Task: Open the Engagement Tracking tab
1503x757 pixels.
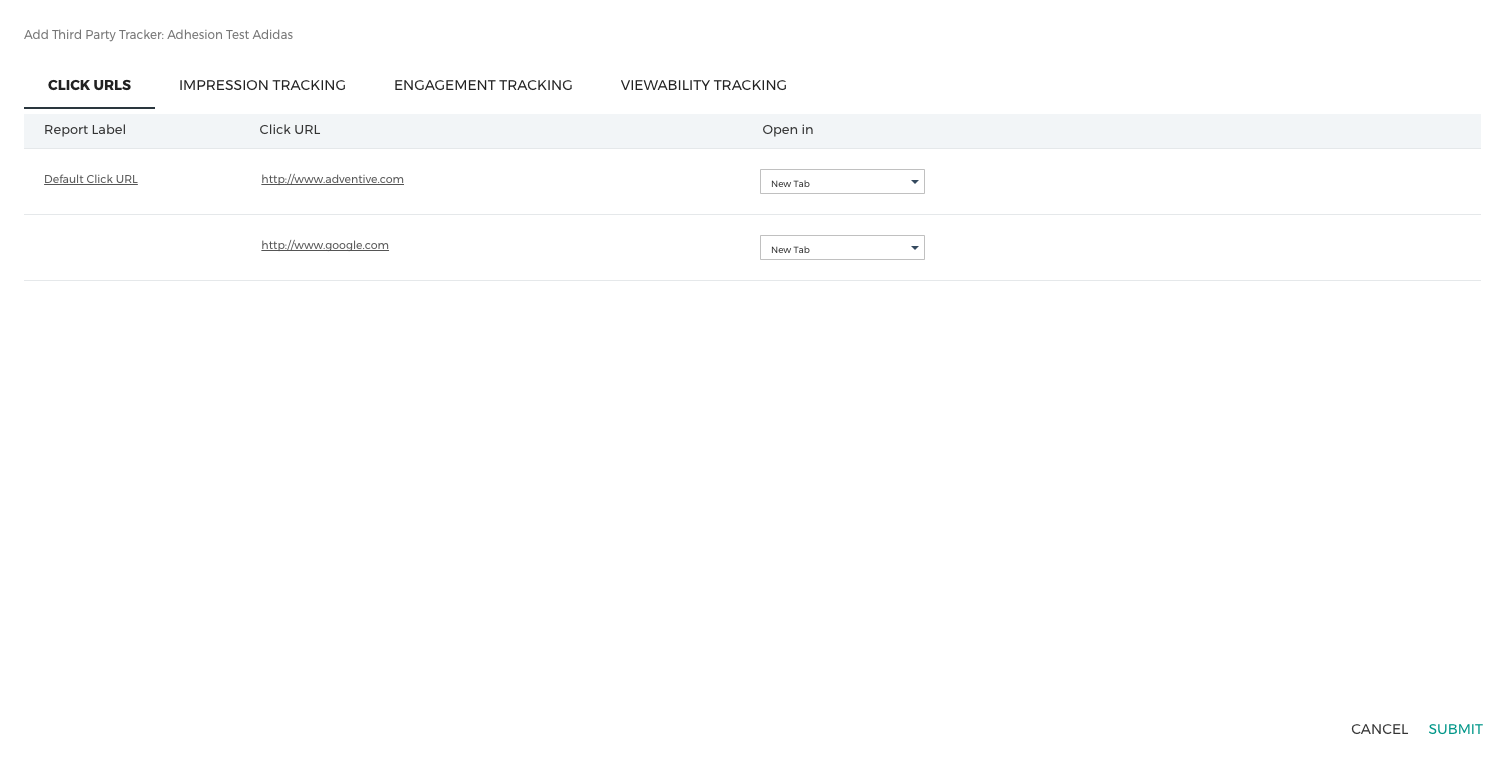Action: click(483, 85)
